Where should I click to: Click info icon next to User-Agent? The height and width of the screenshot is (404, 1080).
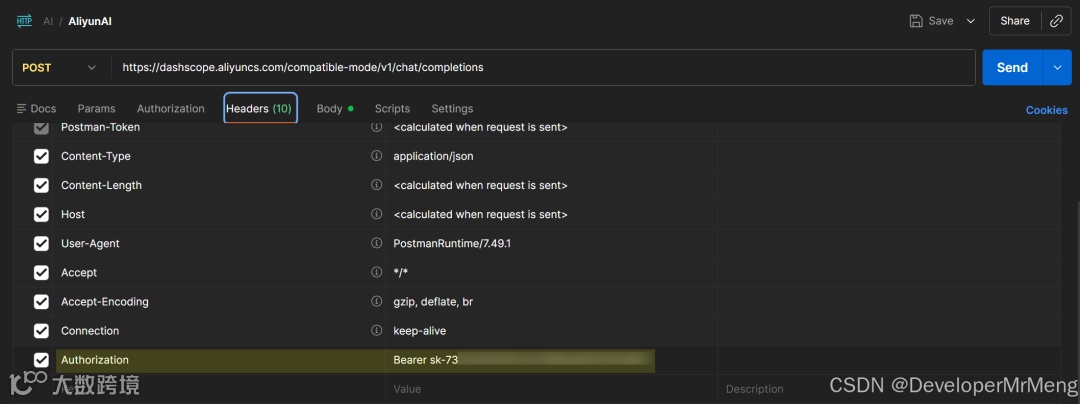coord(377,243)
